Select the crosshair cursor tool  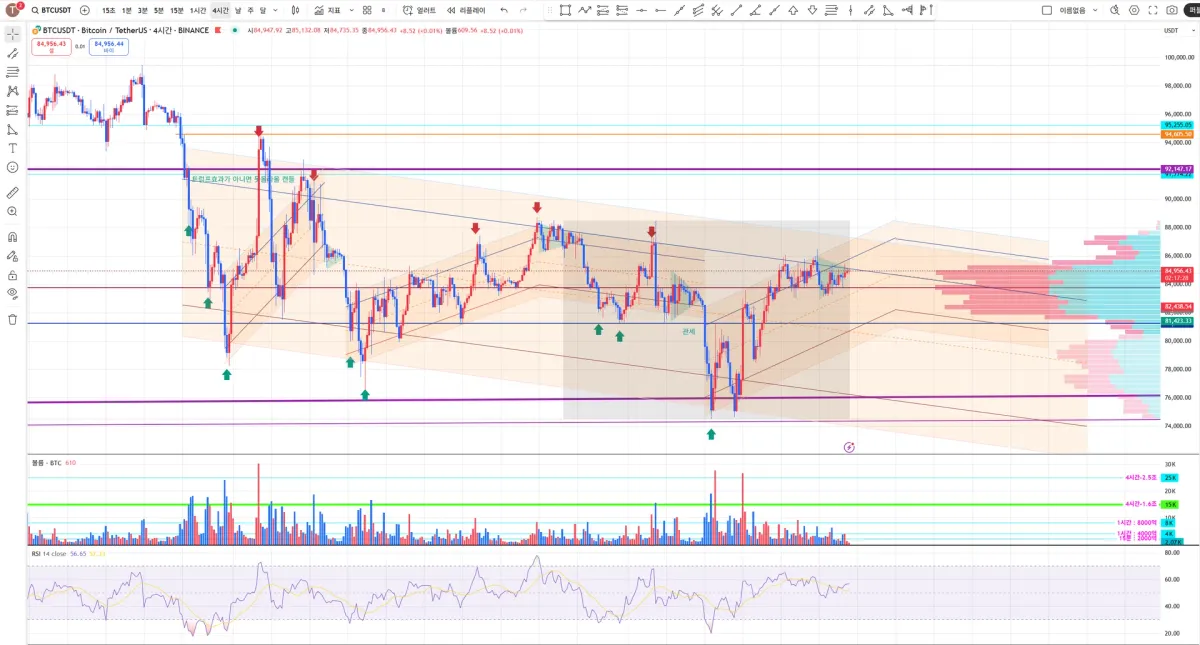(x=12, y=33)
